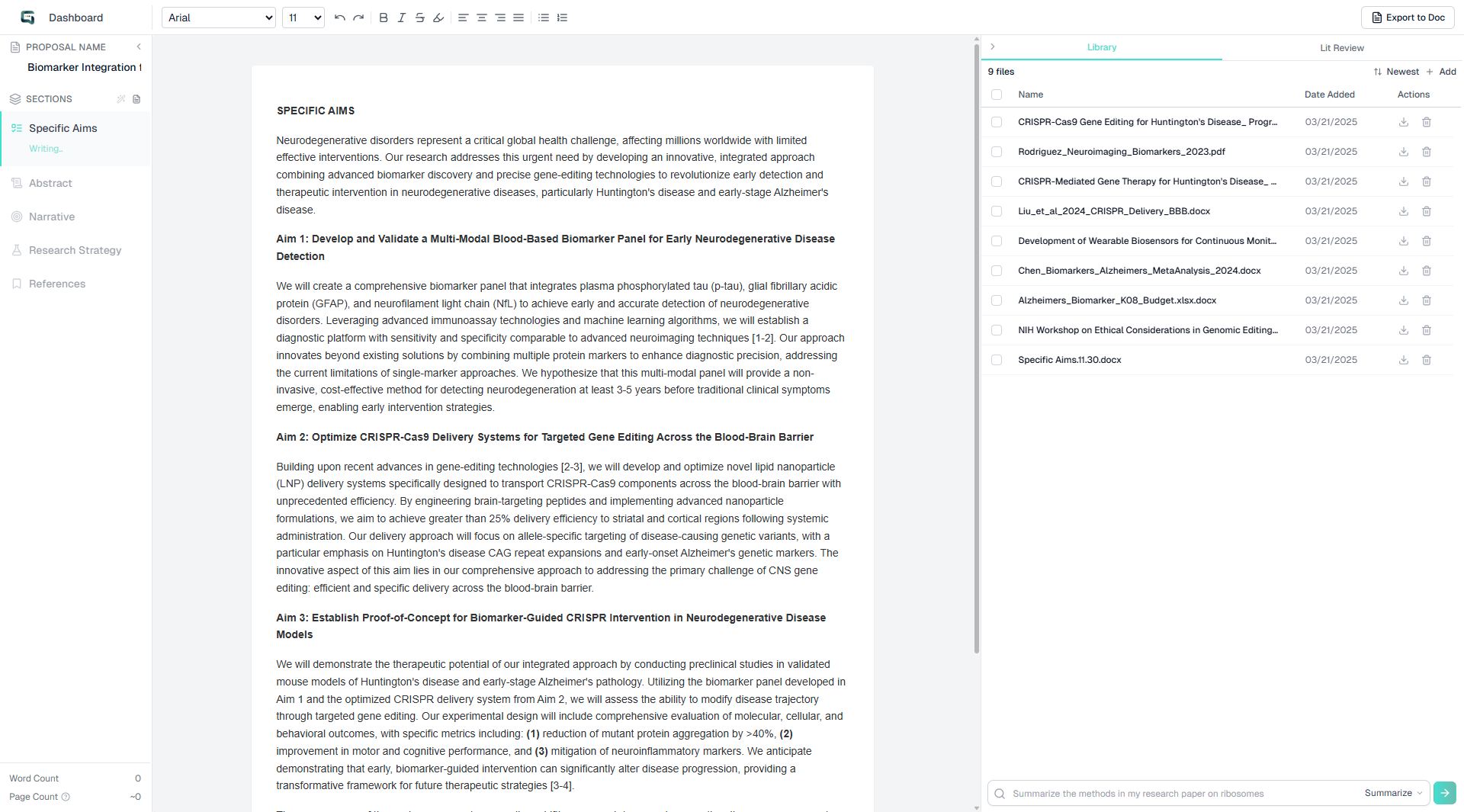Check the Alzheimers_Biomarker_K08_Budget file box
1464x812 pixels.
(997, 300)
